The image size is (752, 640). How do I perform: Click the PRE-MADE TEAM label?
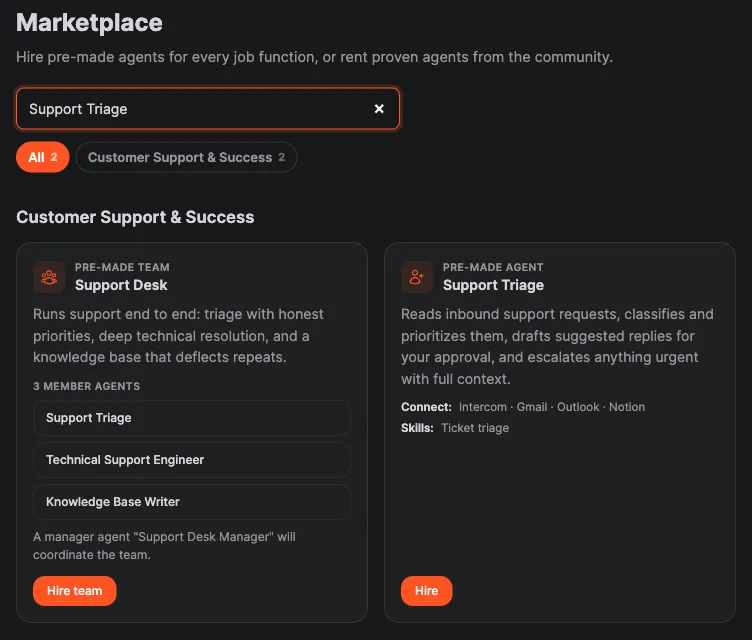[x=122, y=267]
